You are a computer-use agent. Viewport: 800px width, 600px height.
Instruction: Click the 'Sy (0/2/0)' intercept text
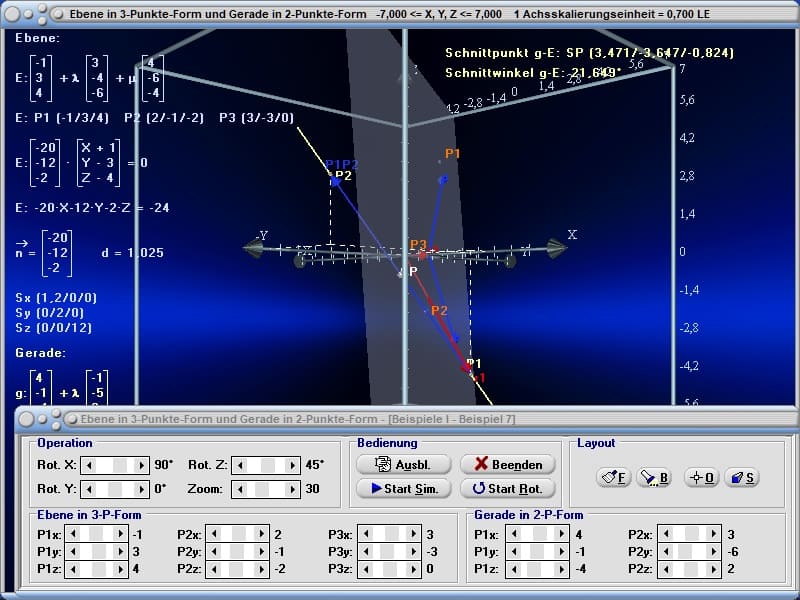pyautogui.click(x=49, y=312)
